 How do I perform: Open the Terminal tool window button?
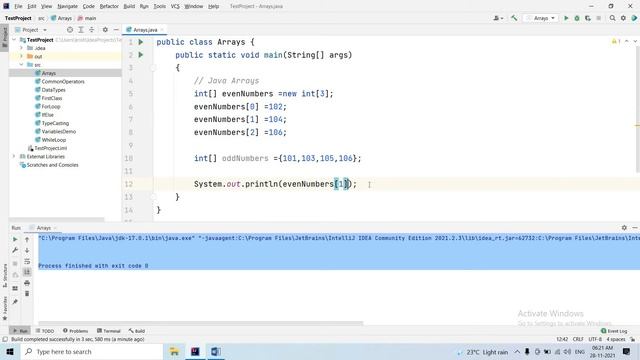109,331
